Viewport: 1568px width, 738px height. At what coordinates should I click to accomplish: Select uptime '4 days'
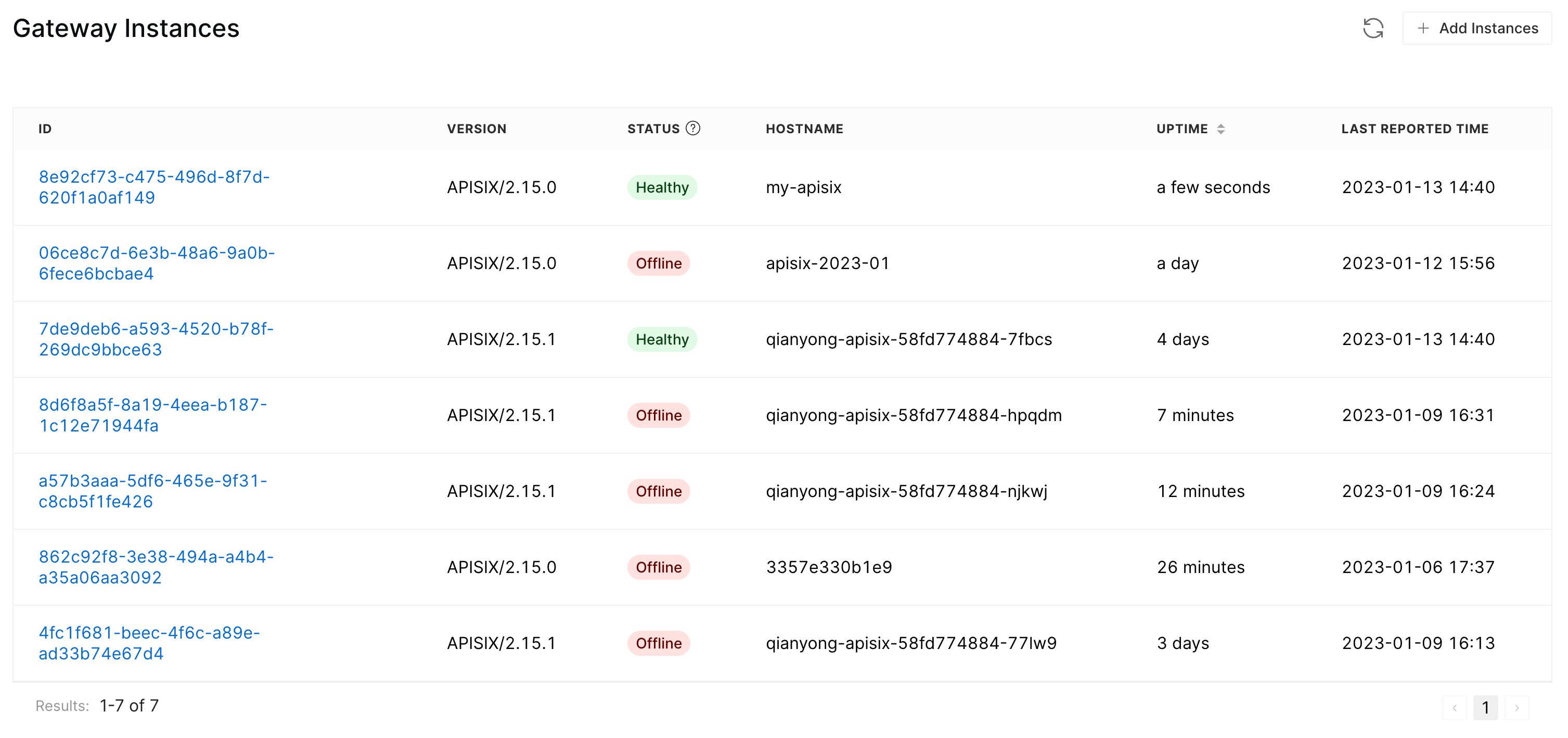(x=1183, y=340)
